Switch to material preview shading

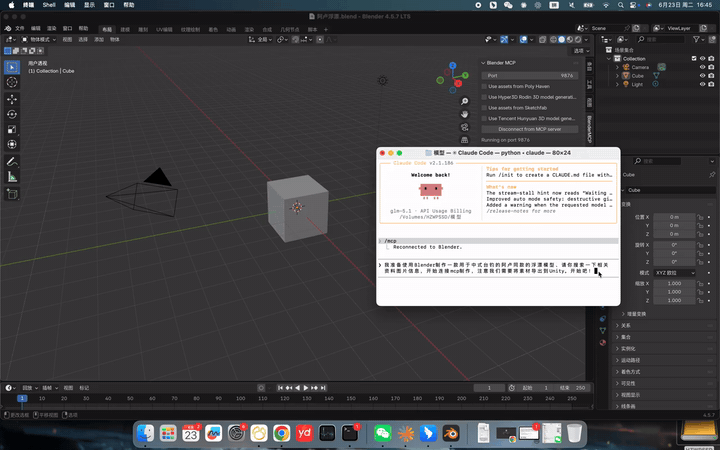[570, 39]
